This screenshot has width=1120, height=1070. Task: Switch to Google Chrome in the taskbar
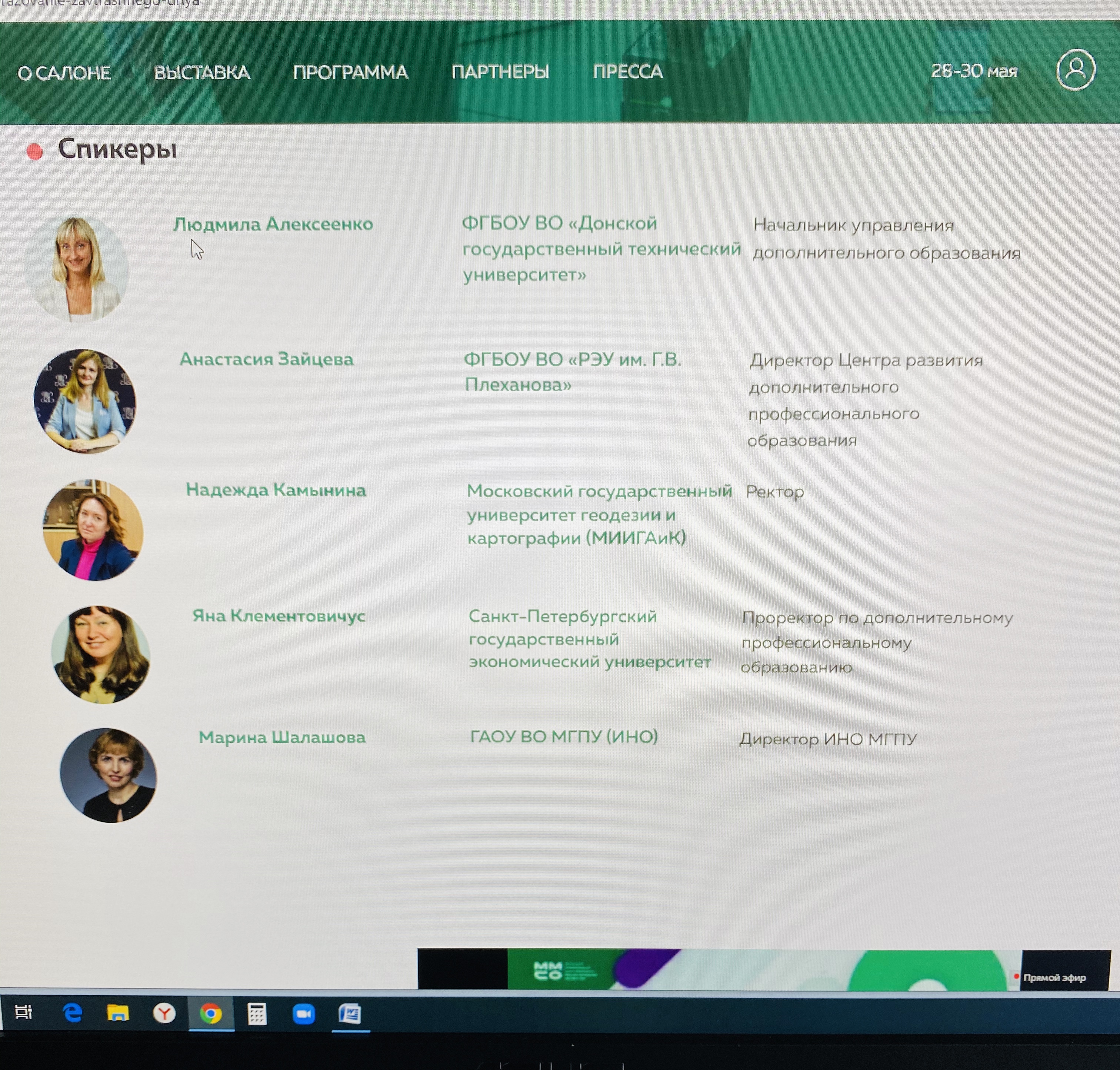tap(211, 1014)
